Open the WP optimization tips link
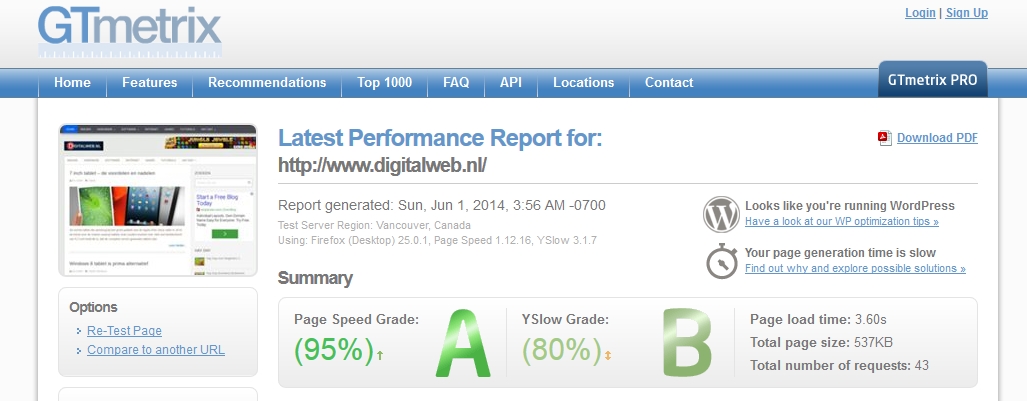Viewport: 1027px width, 401px height. pyautogui.click(x=842, y=221)
